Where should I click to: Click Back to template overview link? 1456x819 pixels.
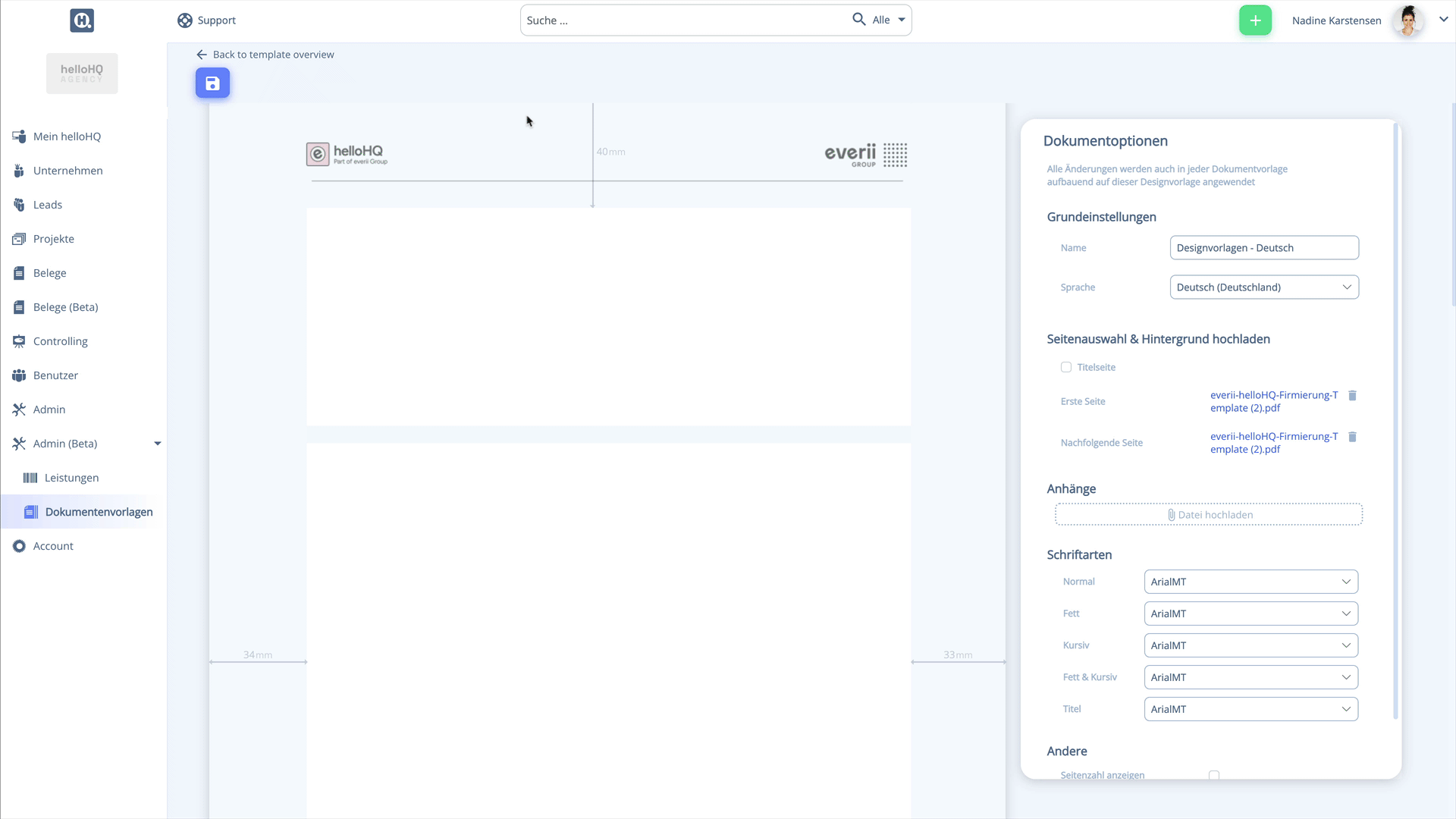[265, 54]
